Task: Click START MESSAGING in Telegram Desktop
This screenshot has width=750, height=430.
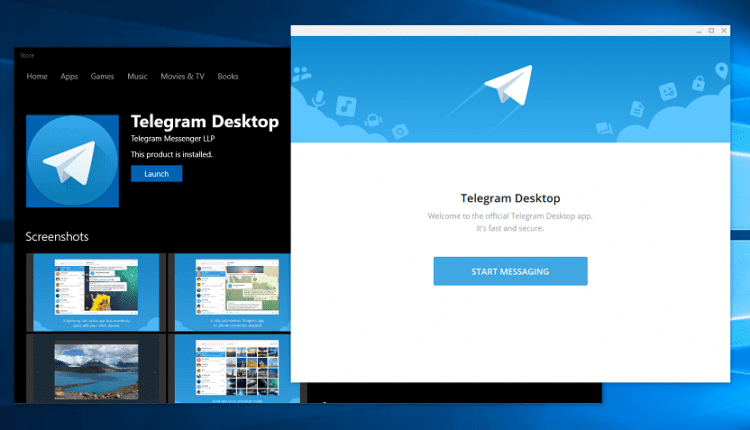Action: point(510,271)
